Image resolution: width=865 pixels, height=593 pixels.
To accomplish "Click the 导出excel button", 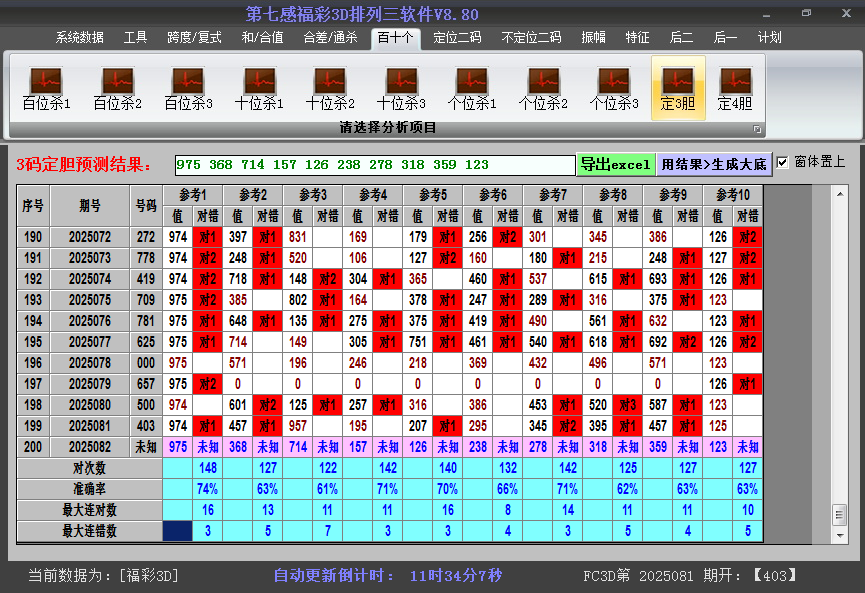I will 615,164.
